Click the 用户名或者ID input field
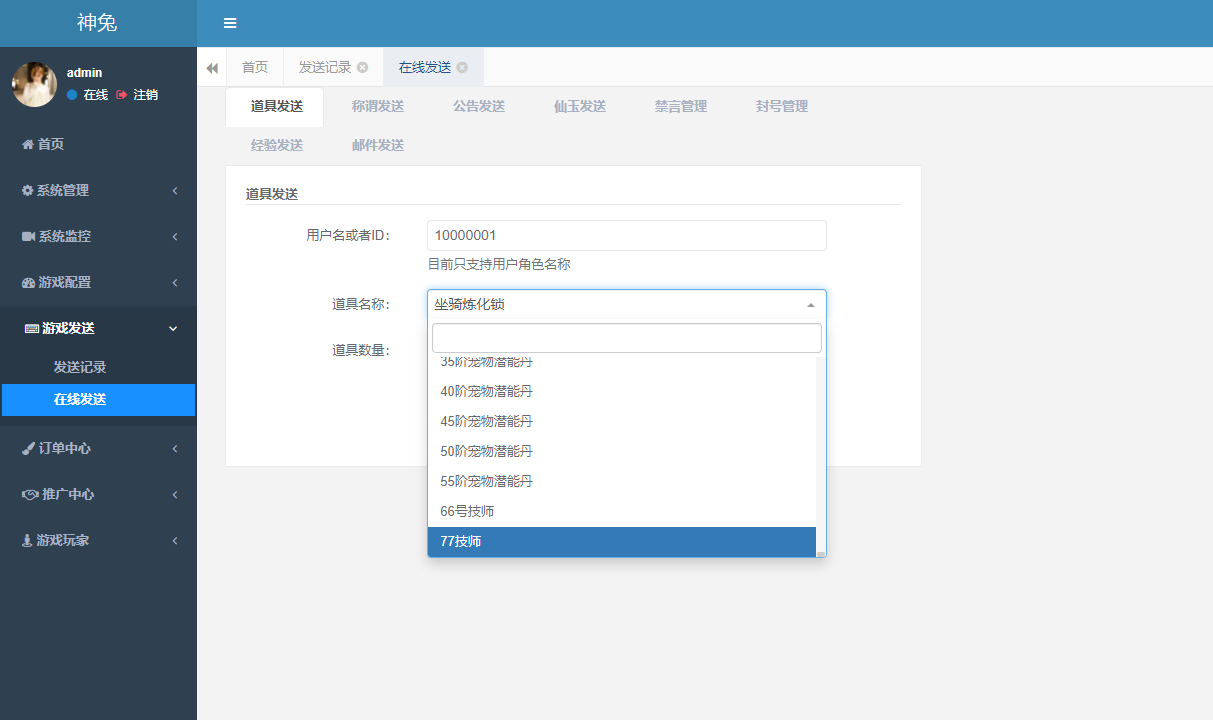Screen dimensions: 1213x720 (x=626, y=235)
